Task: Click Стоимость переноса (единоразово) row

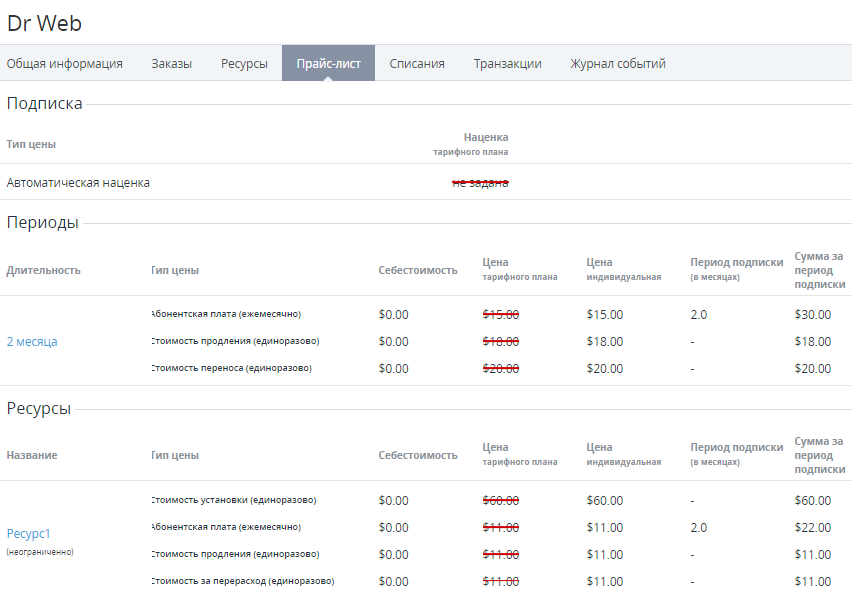Action: tap(231, 368)
